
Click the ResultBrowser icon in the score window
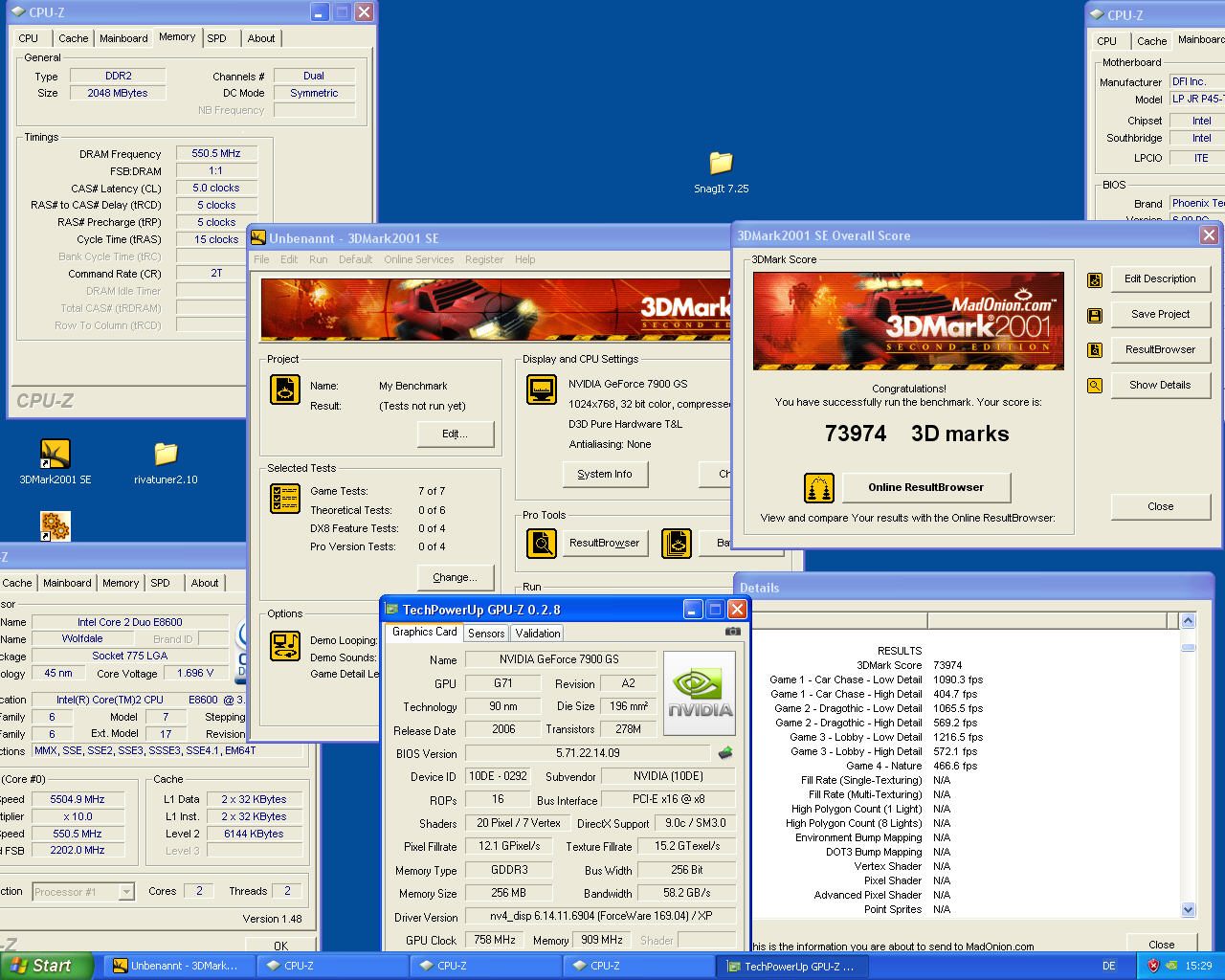[1095, 350]
